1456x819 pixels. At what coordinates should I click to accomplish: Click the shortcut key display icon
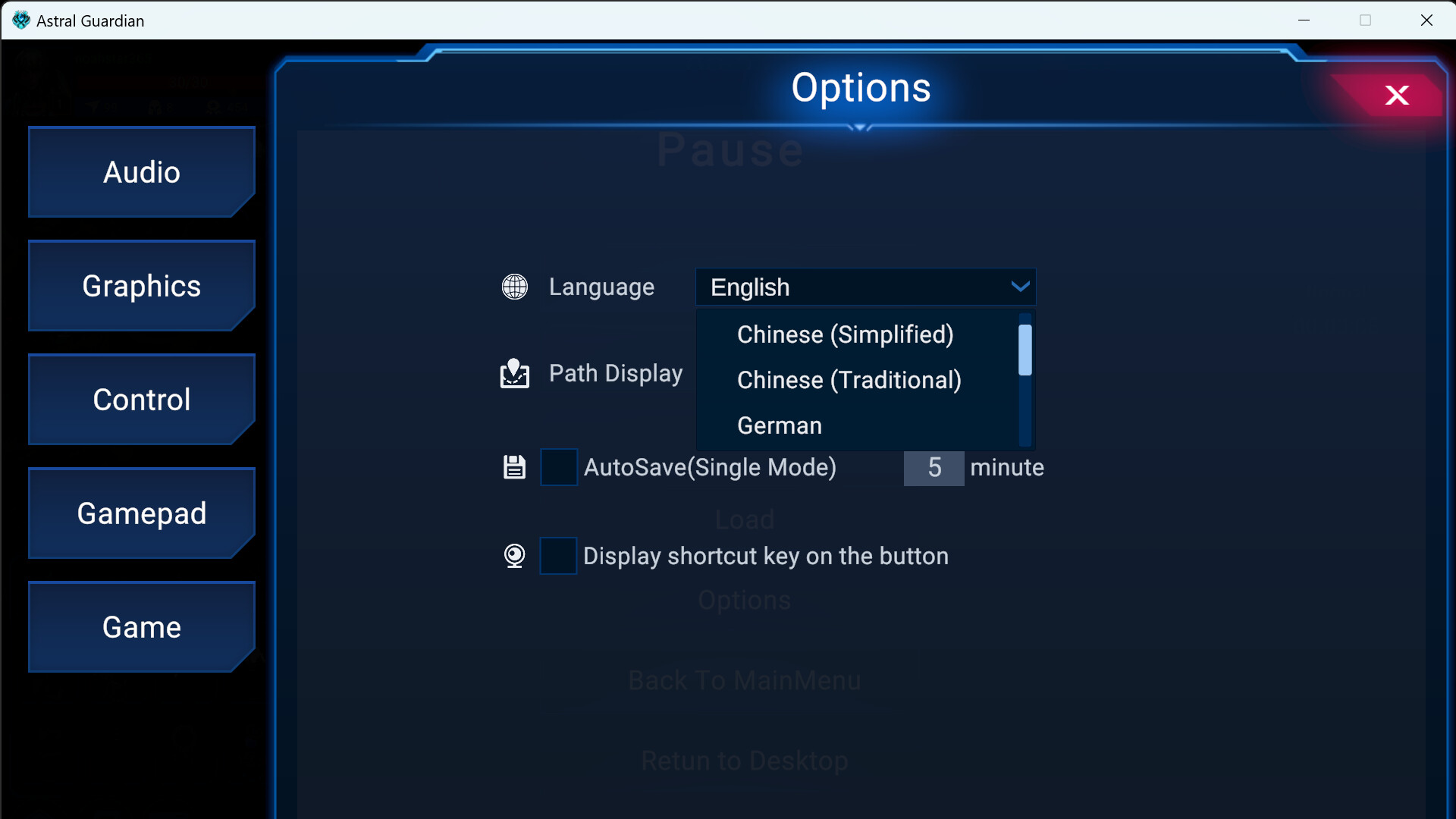pyautogui.click(x=514, y=555)
